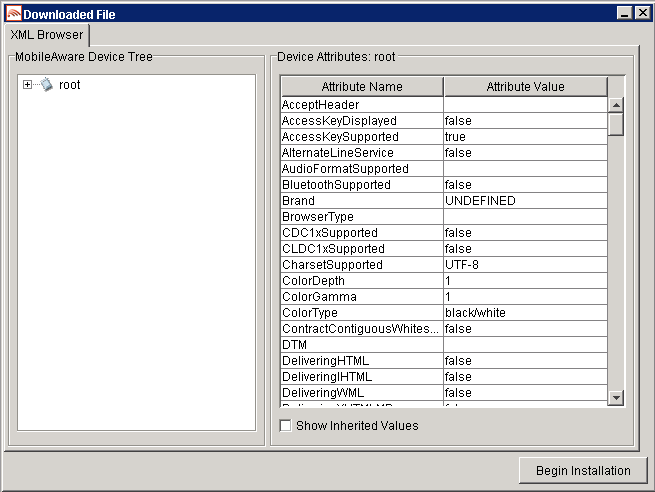
Task: Click the attribute table scroll down arrow
Action: (x=616, y=397)
